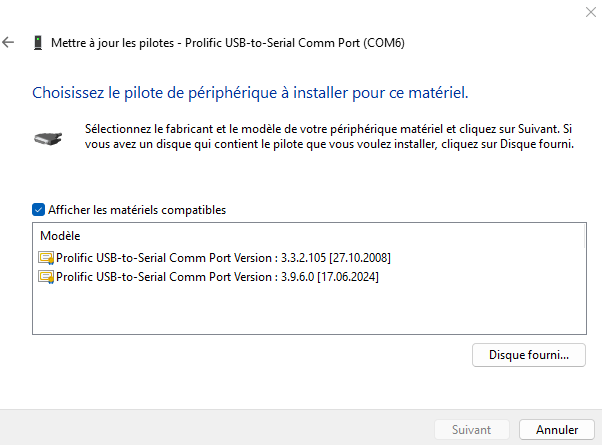Close the driver update dialog

(x=590, y=12)
